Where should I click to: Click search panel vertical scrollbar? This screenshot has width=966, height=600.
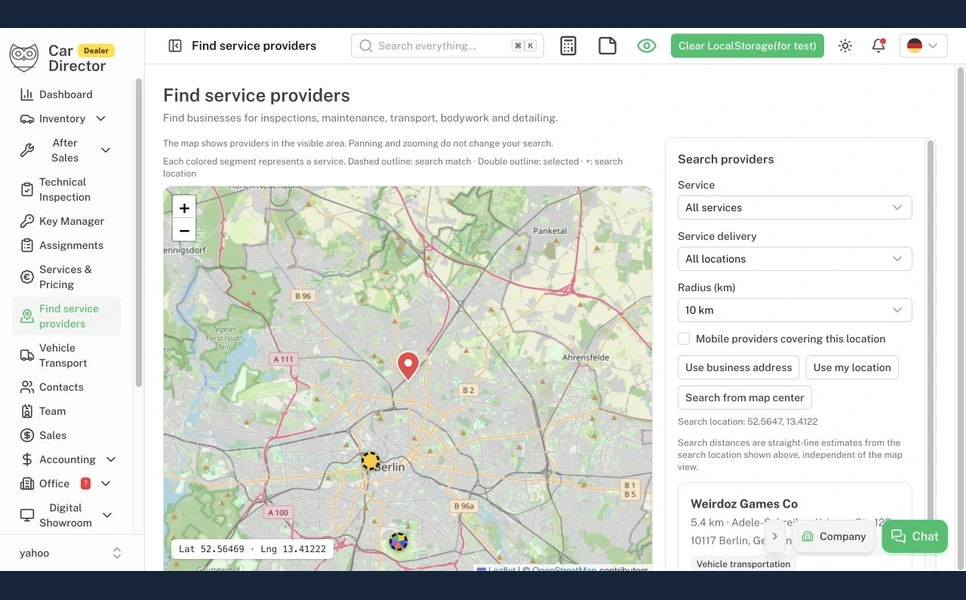coord(930,333)
